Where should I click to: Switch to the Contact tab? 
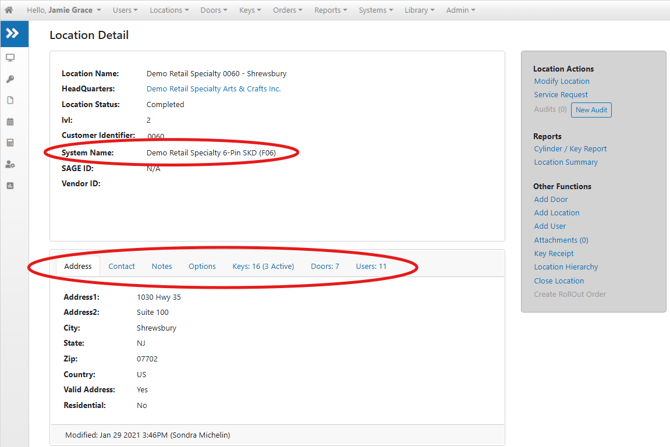(121, 266)
